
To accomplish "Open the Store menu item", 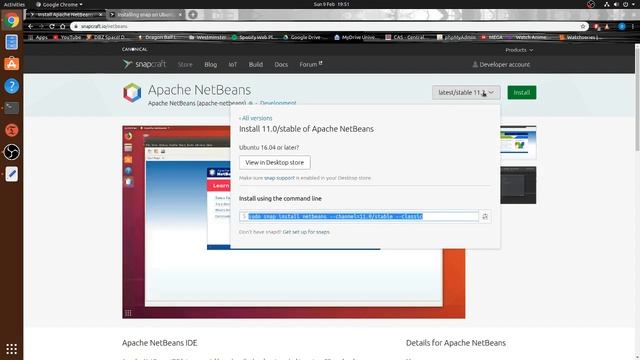I will coord(185,64).
